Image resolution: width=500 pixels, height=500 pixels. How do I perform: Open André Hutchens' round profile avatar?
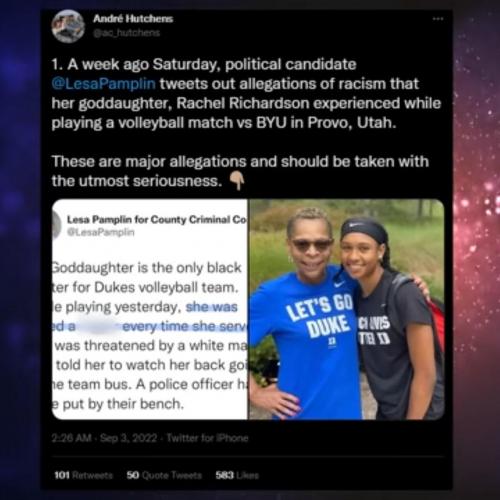coord(68,26)
